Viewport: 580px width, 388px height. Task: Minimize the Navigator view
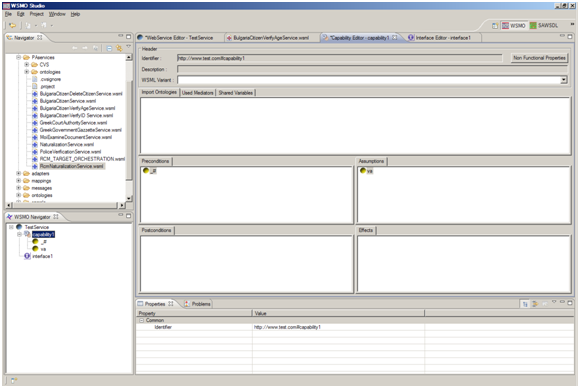121,36
